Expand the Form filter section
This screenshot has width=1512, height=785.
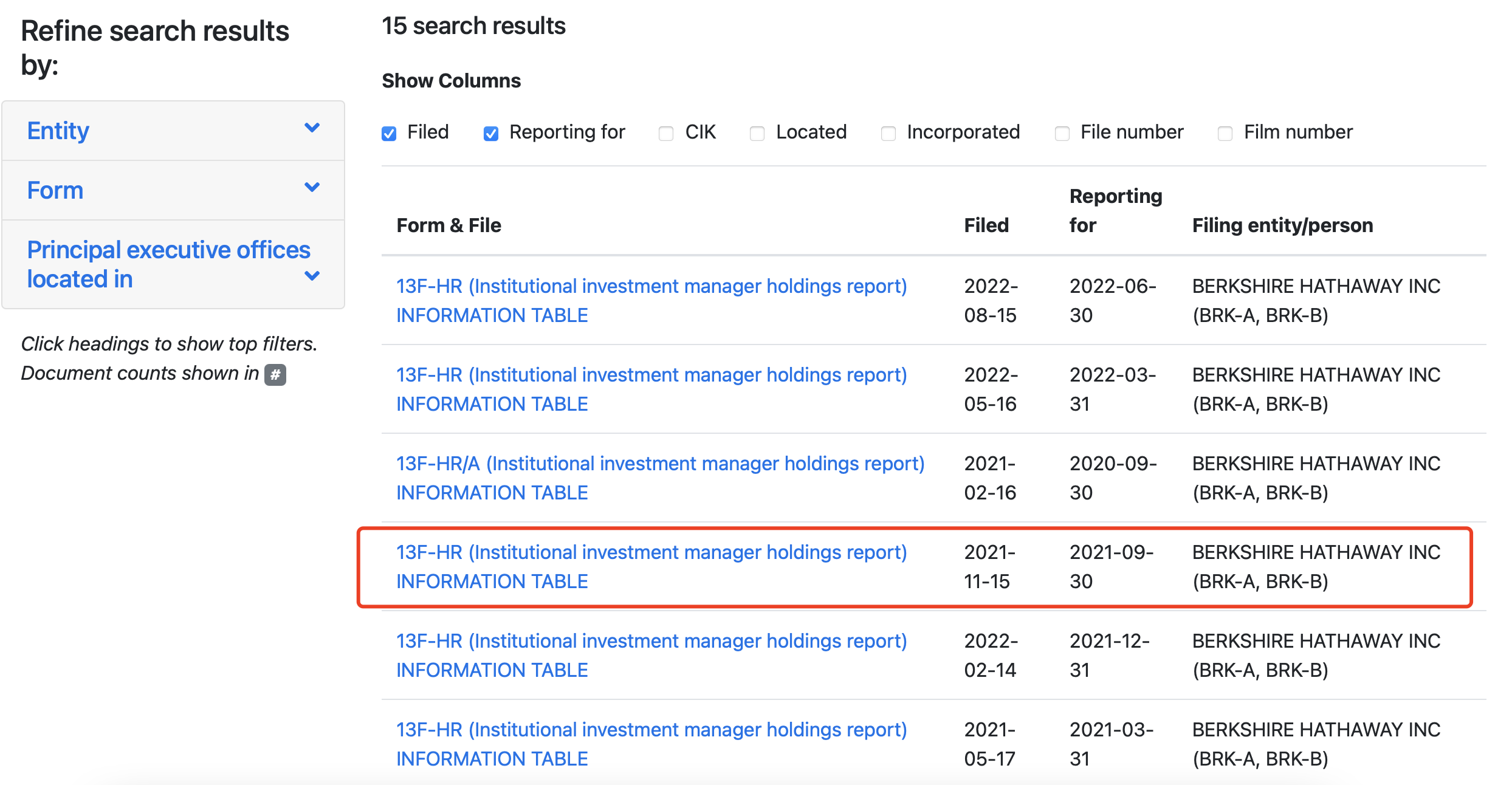coord(55,190)
